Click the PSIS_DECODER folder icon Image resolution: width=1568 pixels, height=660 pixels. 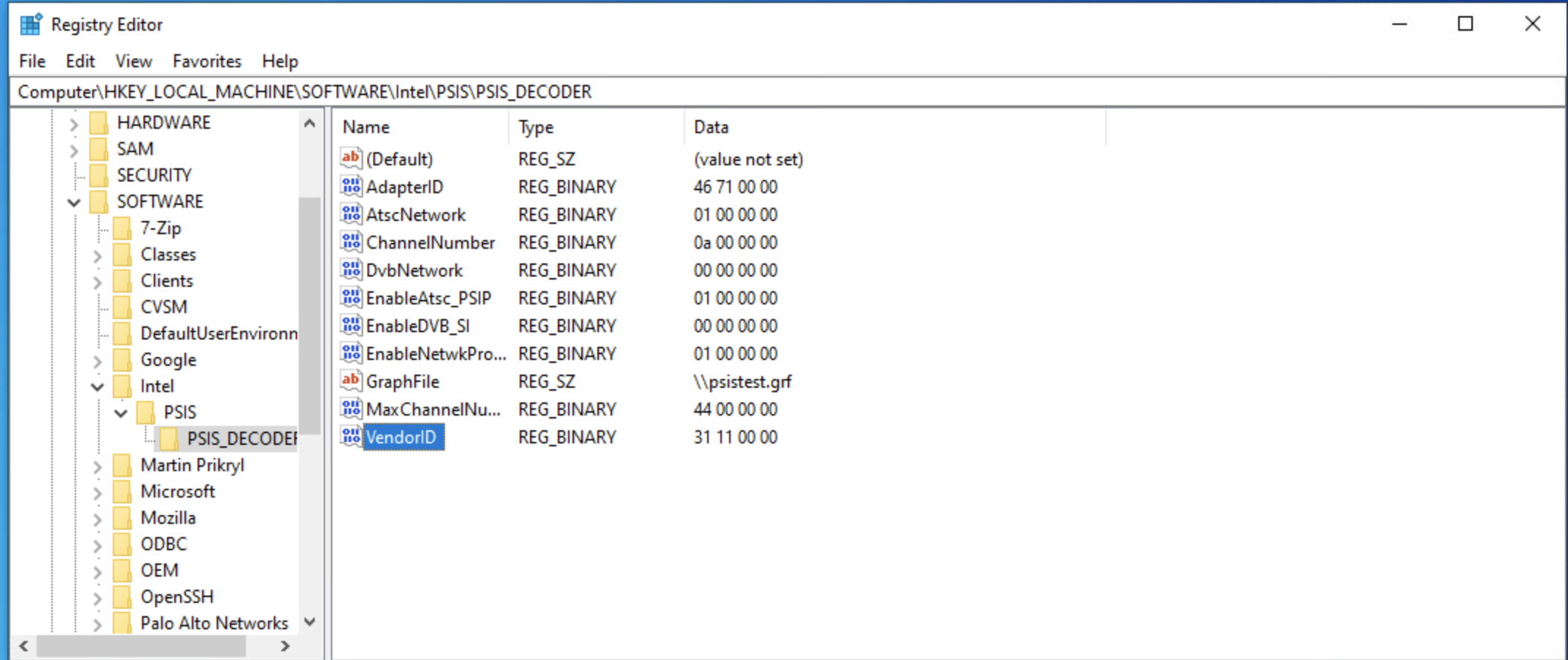[x=171, y=438]
